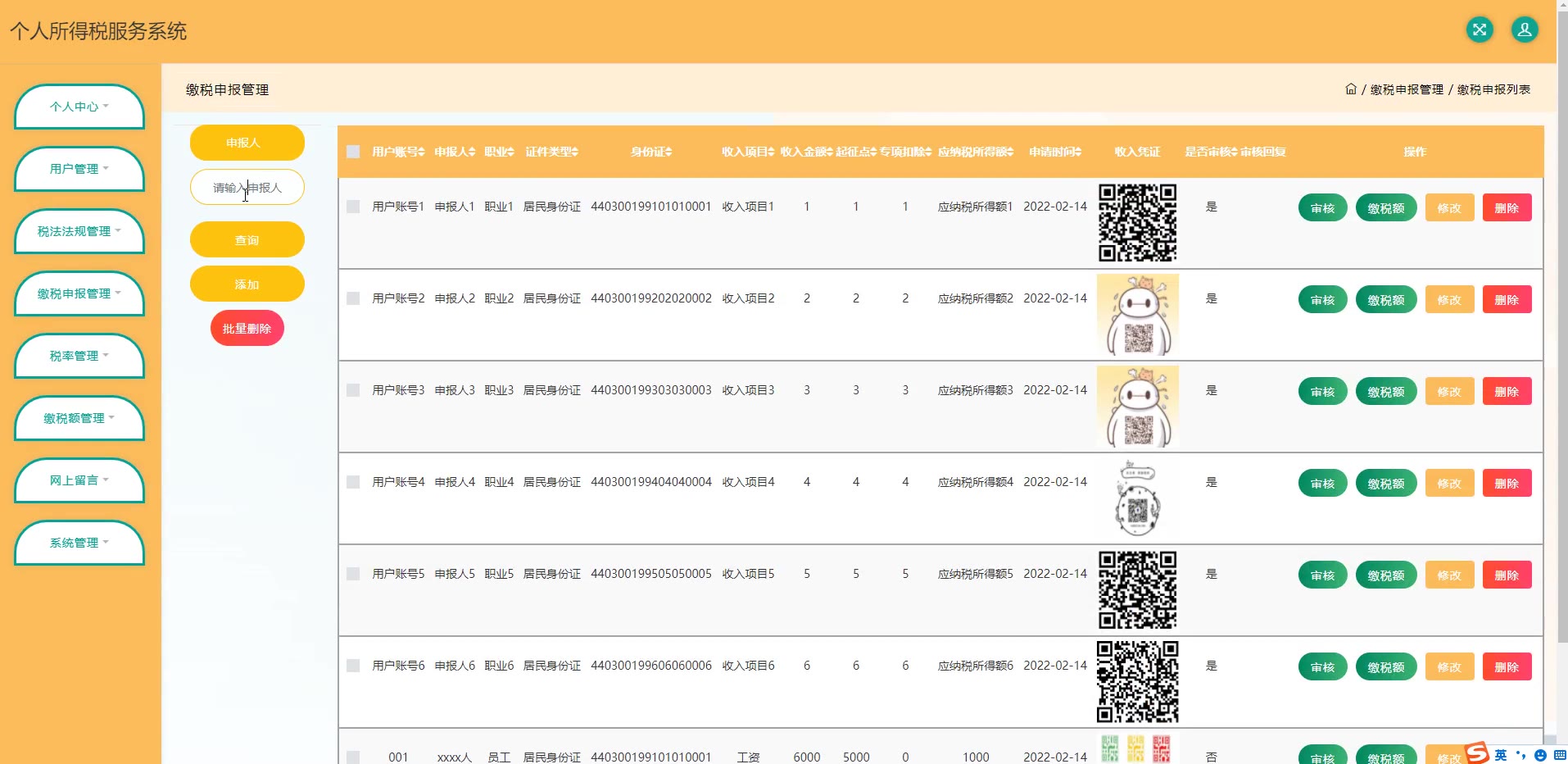Image resolution: width=1568 pixels, height=764 pixels.
Task: Open QR code voucher image for 用户账号1
Action: coord(1138,223)
